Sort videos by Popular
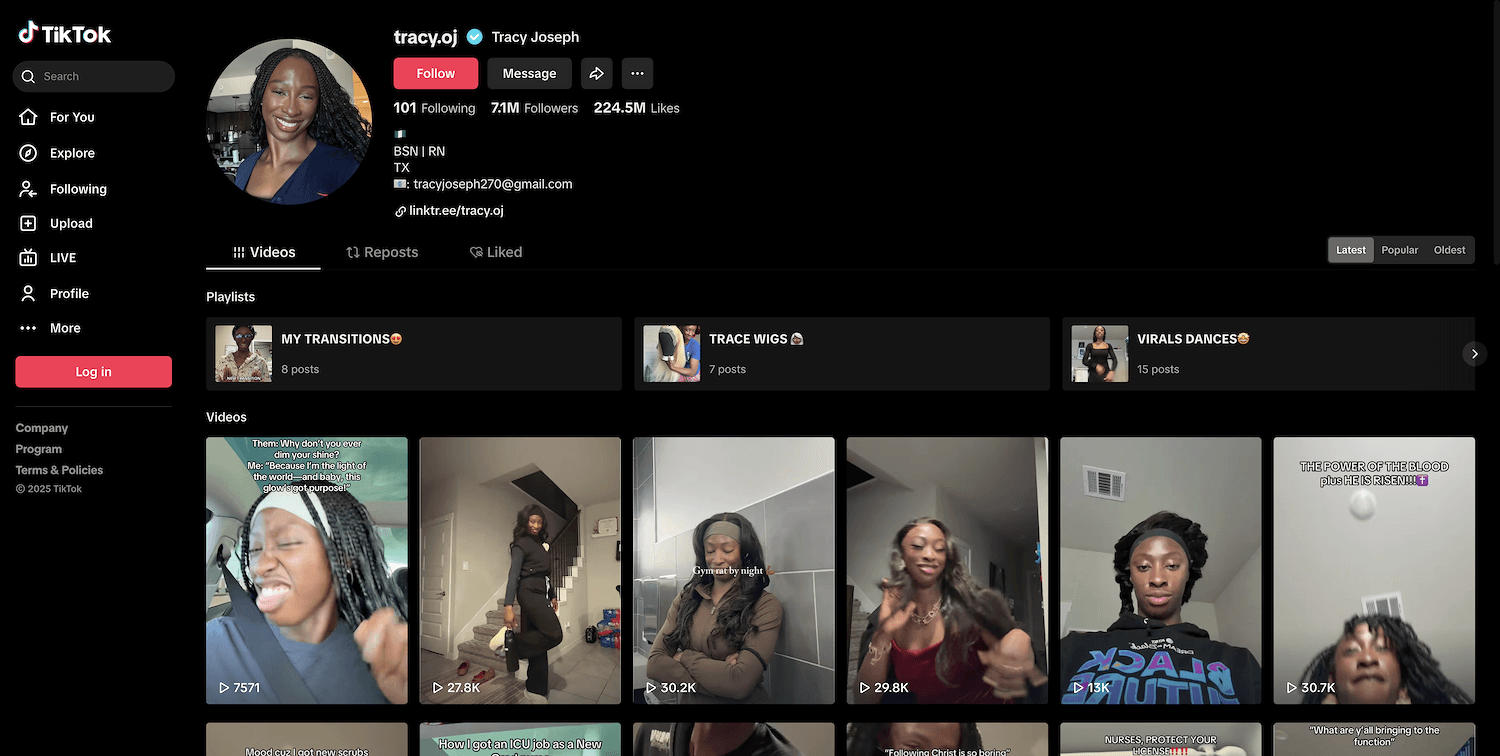This screenshot has width=1500, height=756. tap(1399, 250)
